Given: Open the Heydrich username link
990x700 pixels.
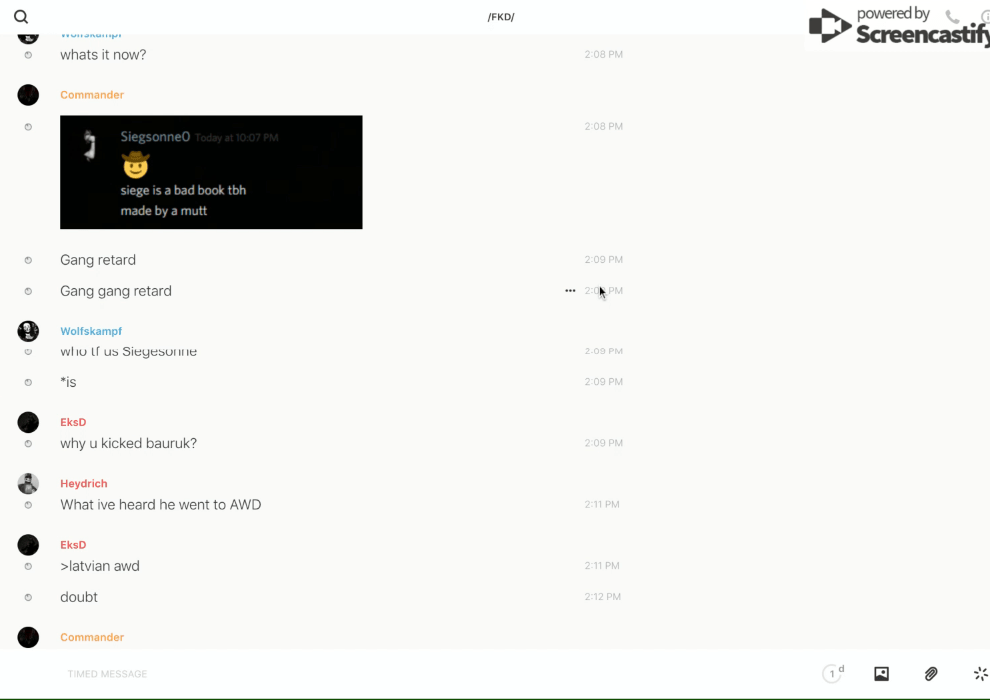Looking at the screenshot, I should [x=83, y=484].
